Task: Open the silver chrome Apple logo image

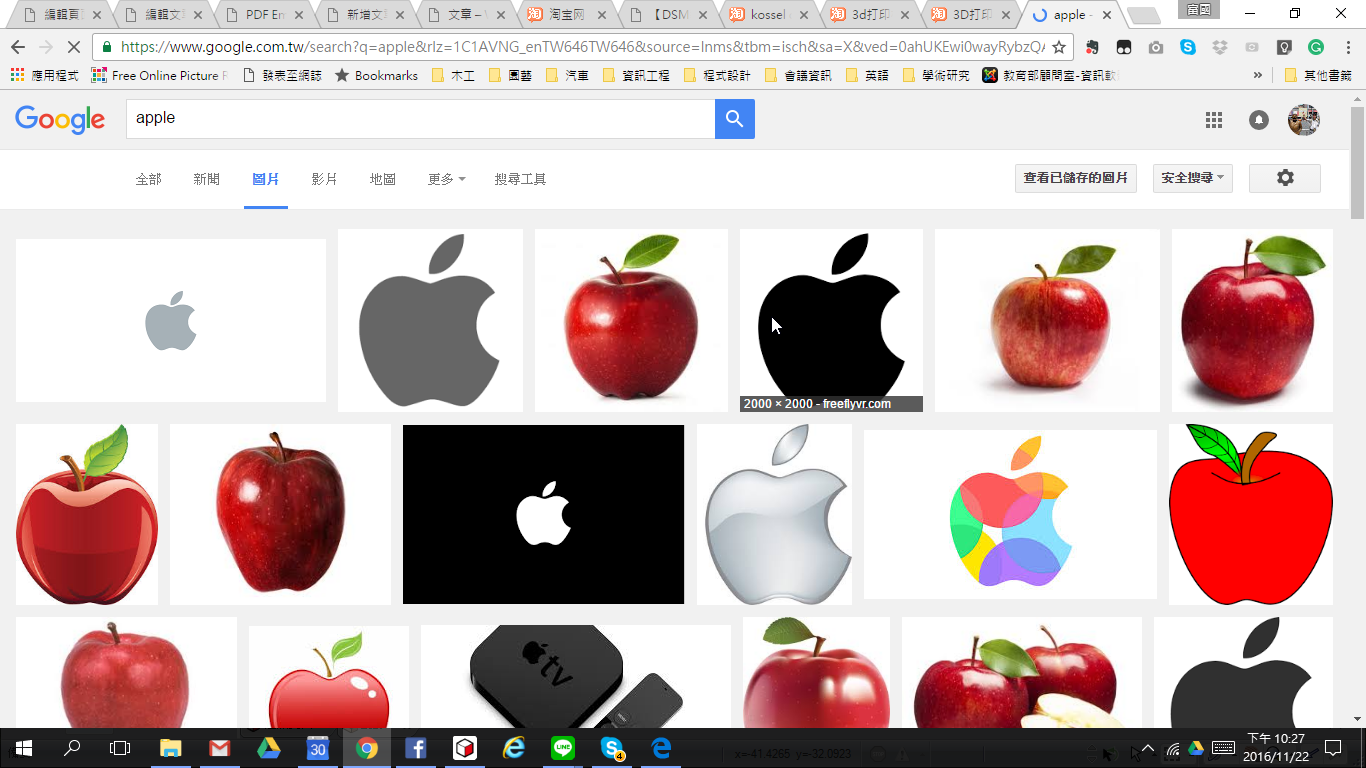Action: tap(774, 514)
